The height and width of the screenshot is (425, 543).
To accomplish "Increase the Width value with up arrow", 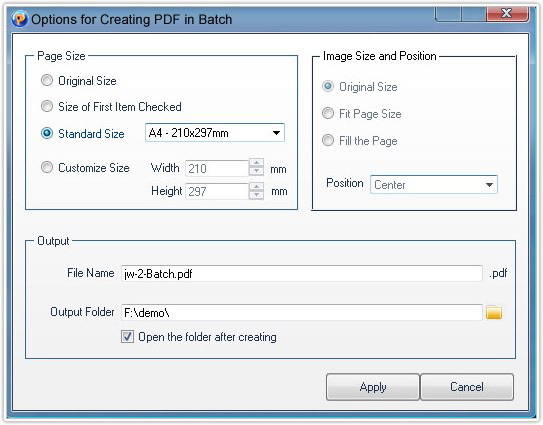I will (256, 163).
